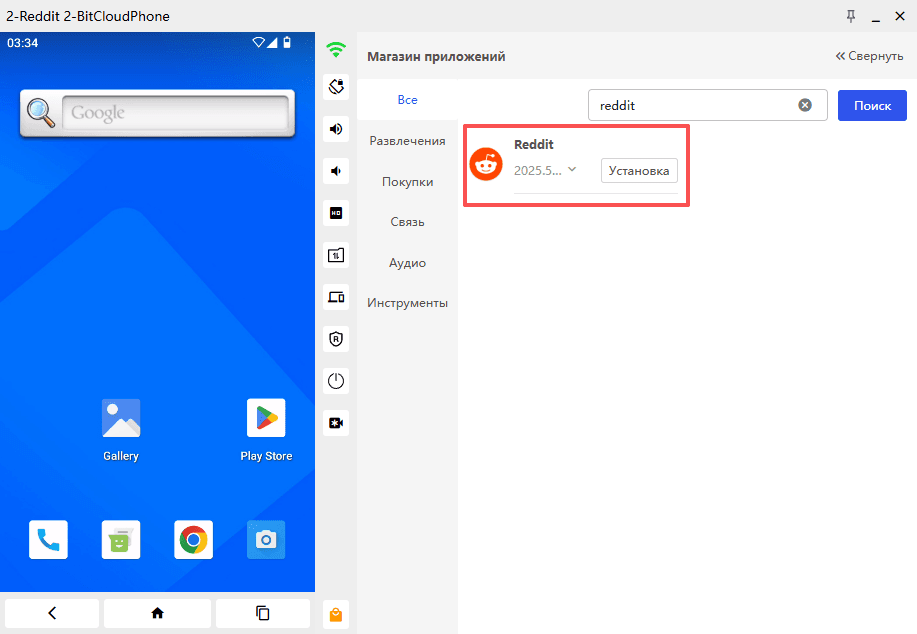Image resolution: width=917 pixels, height=634 pixels.
Task: Open the Все category tab
Action: pos(406,100)
